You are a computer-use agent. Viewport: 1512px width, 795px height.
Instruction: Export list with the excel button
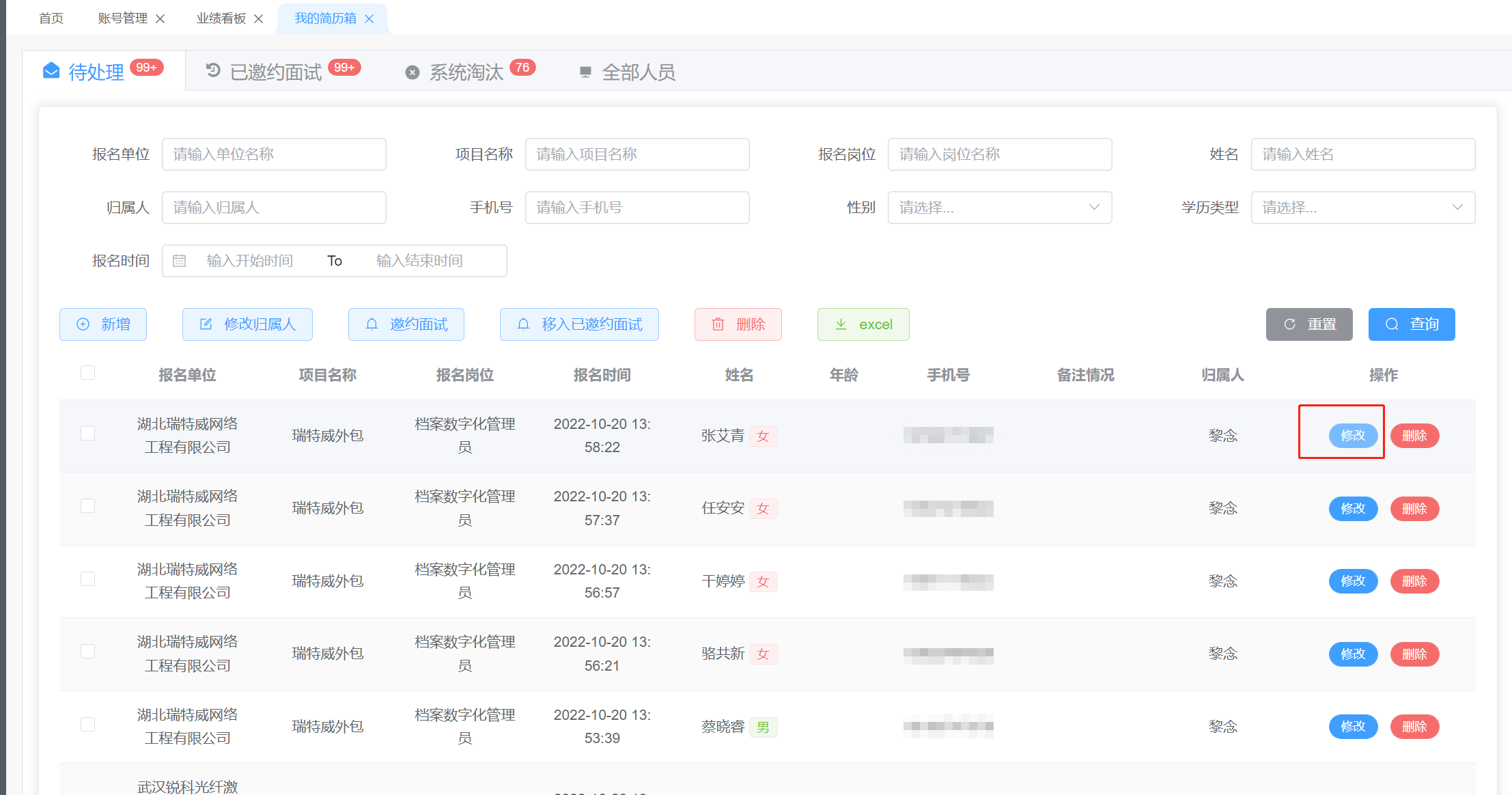[863, 324]
